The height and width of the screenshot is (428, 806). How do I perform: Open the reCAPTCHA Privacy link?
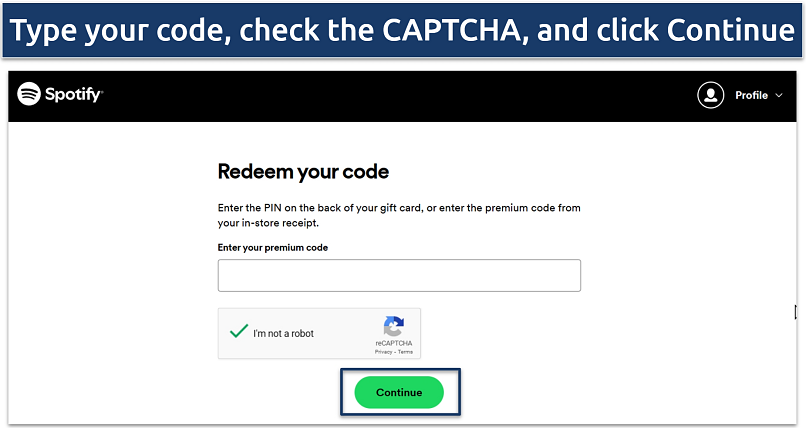click(x=383, y=352)
